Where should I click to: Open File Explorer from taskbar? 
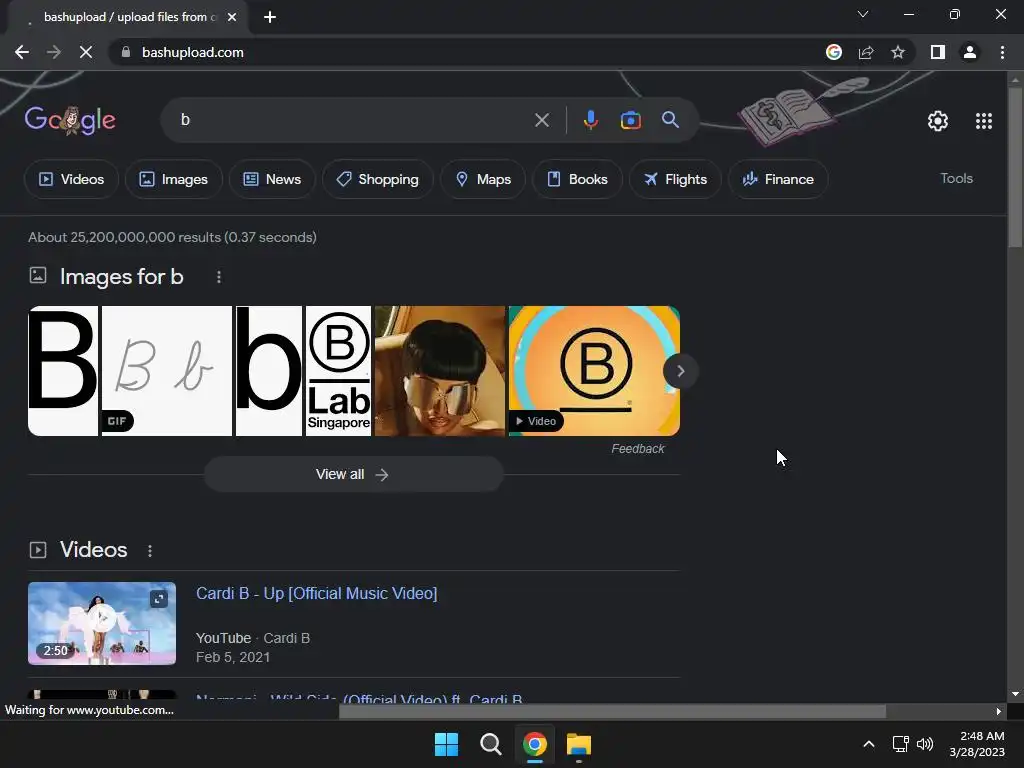point(579,744)
